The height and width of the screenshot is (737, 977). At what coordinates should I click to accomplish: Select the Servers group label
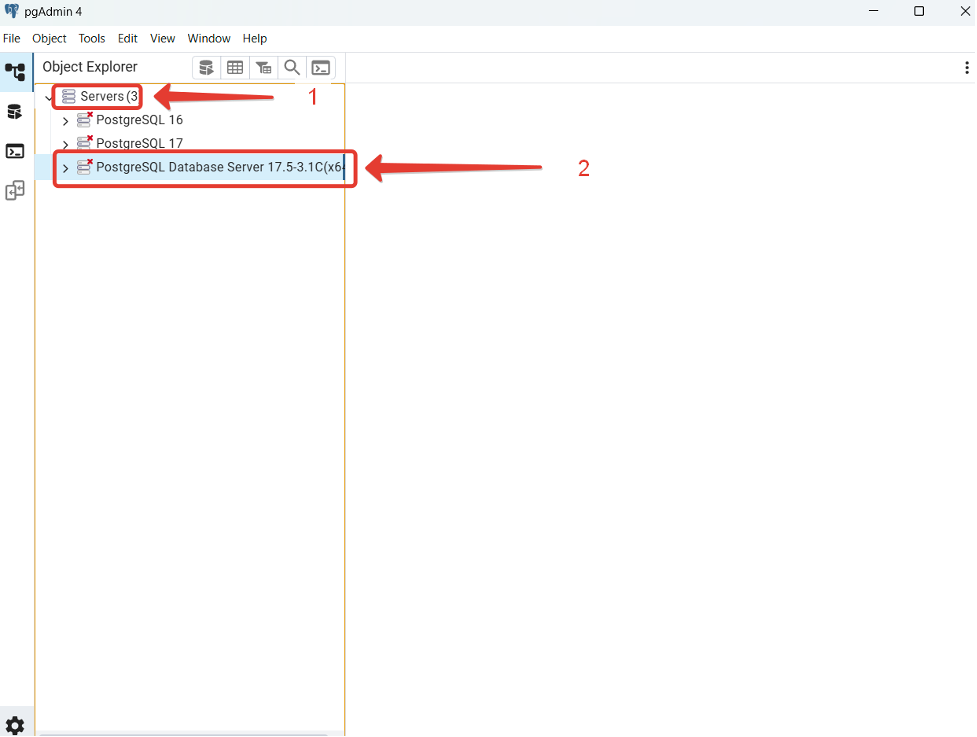[102, 97]
